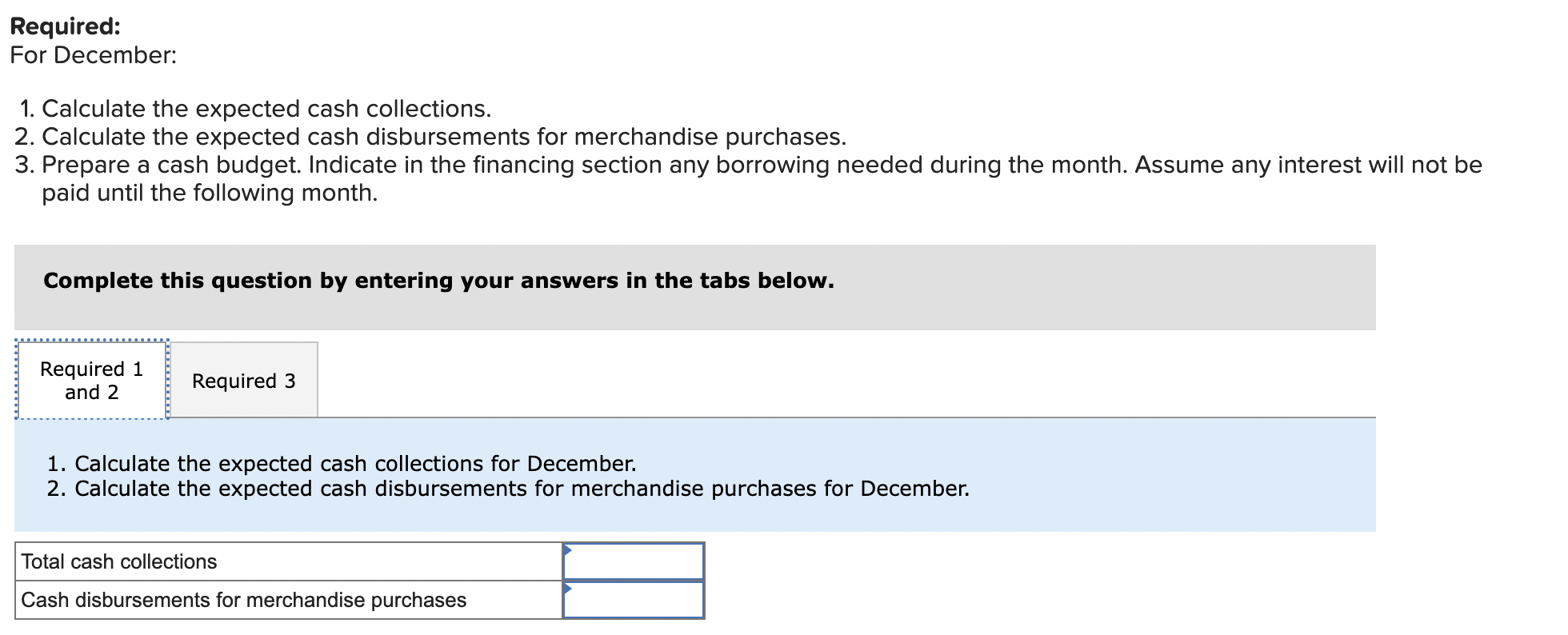Click the Total cash collections input field

click(x=636, y=561)
